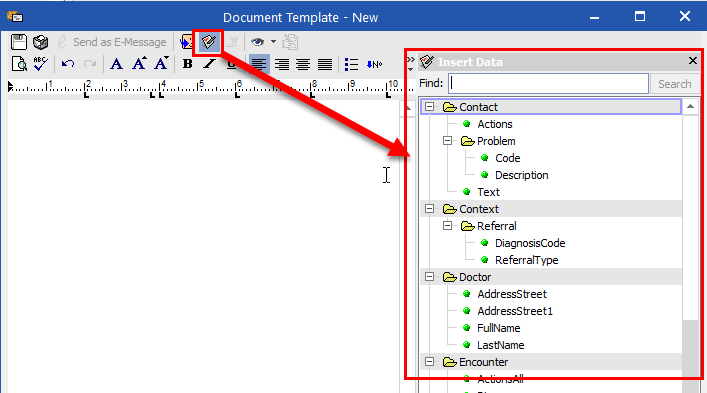Click the green bullet icon beside FullName
707x393 pixels.
[467, 328]
